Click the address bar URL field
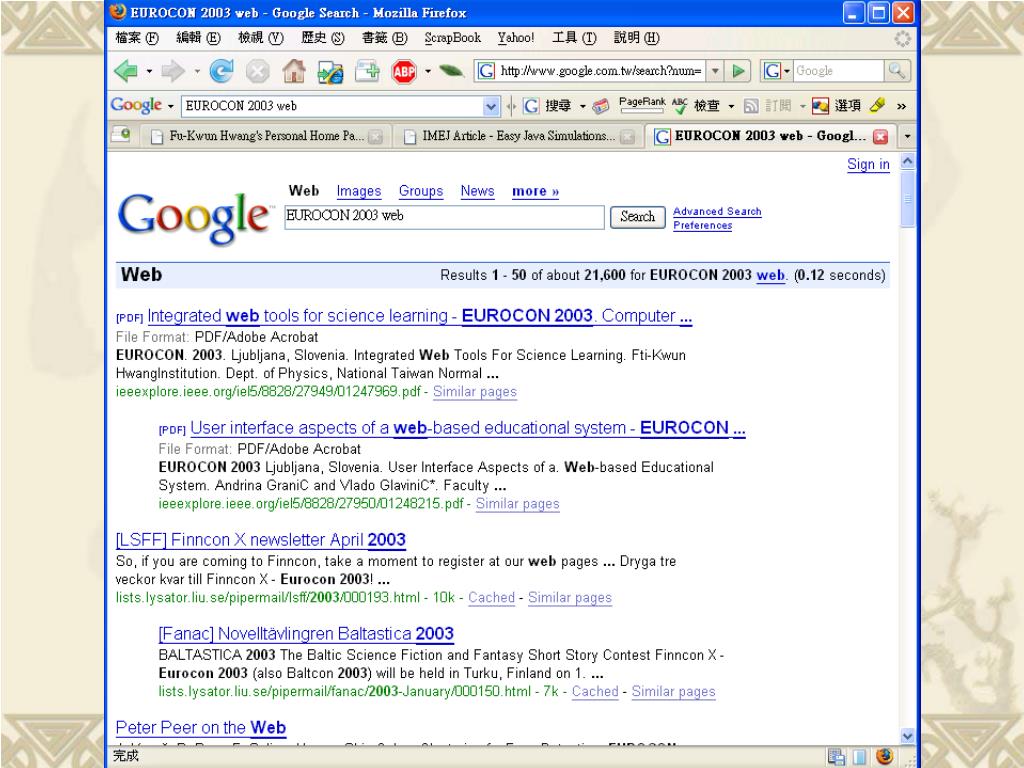The height and width of the screenshot is (768, 1024). 600,71
